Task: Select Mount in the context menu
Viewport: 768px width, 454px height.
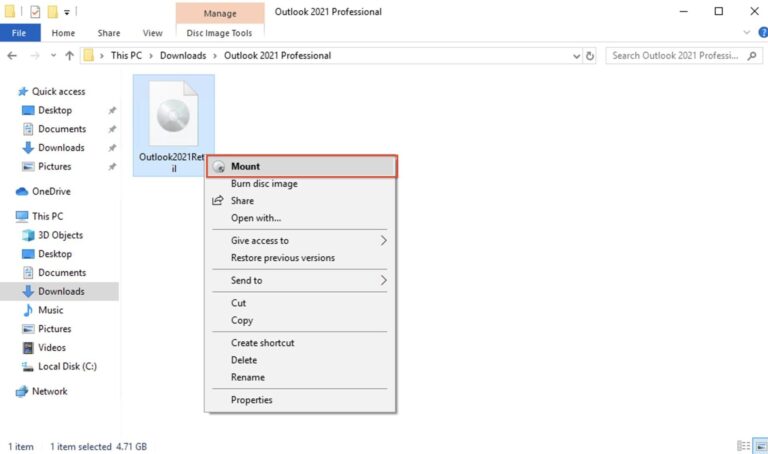Action: pos(301,167)
